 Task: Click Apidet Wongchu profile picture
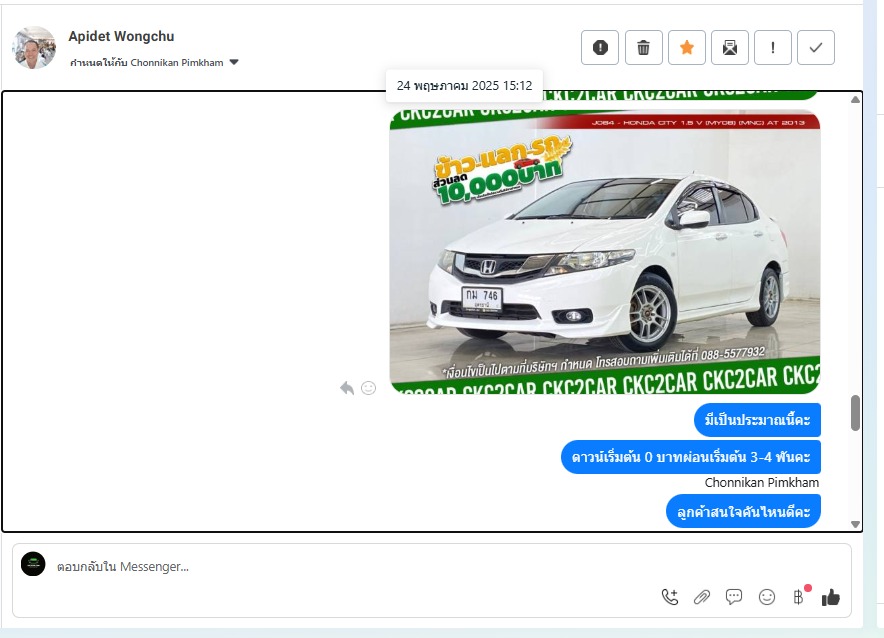34,48
